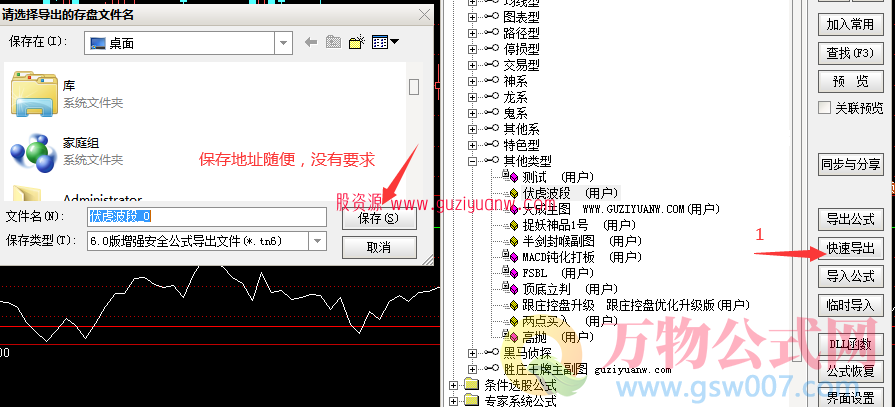895x407 pixels.
Task: Click the 同步与分享 button
Action: tap(850, 164)
